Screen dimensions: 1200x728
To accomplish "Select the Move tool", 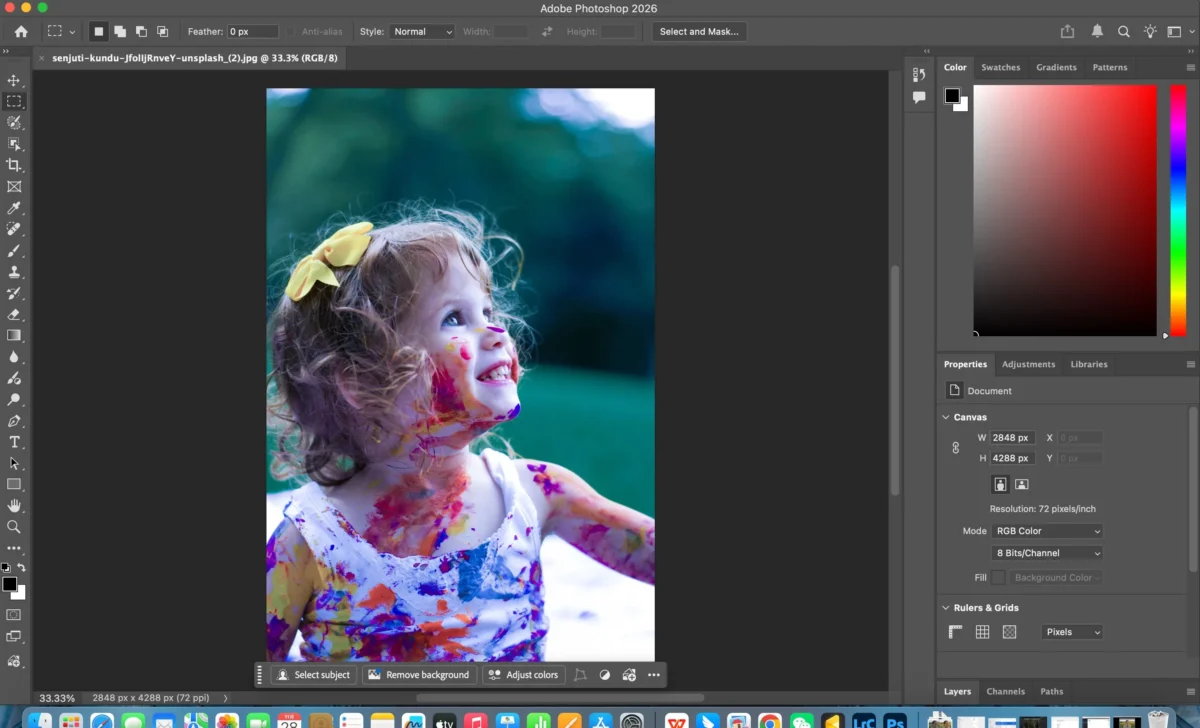I will tap(14, 80).
